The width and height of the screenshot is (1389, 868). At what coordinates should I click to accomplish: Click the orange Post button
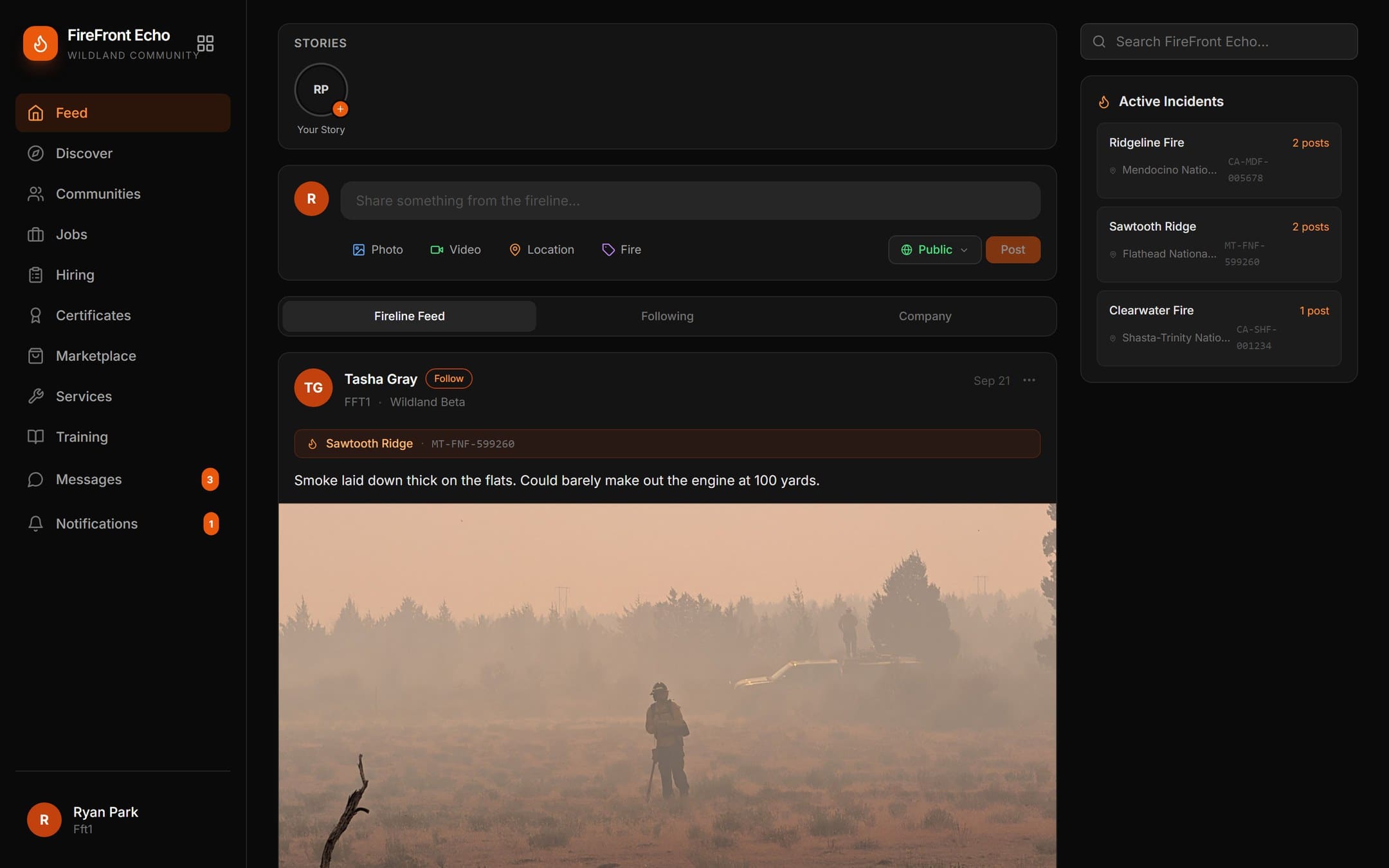1013,249
